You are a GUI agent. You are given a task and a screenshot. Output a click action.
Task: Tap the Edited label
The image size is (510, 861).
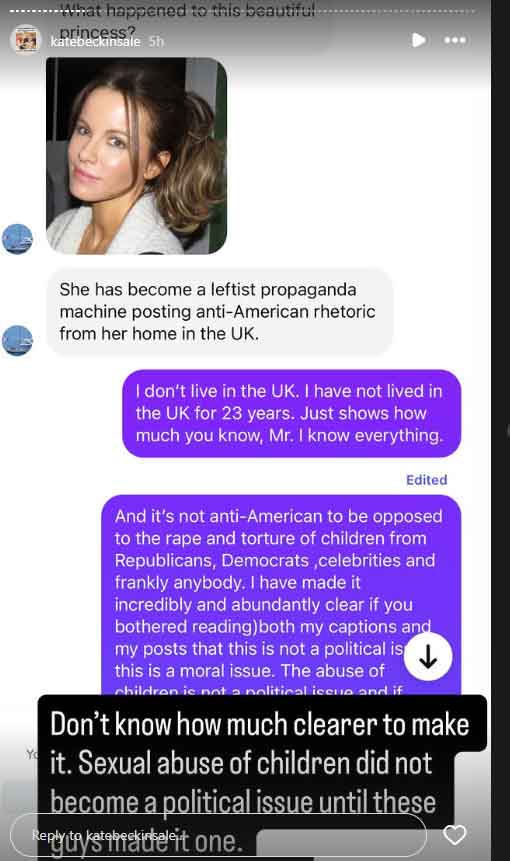(x=427, y=479)
